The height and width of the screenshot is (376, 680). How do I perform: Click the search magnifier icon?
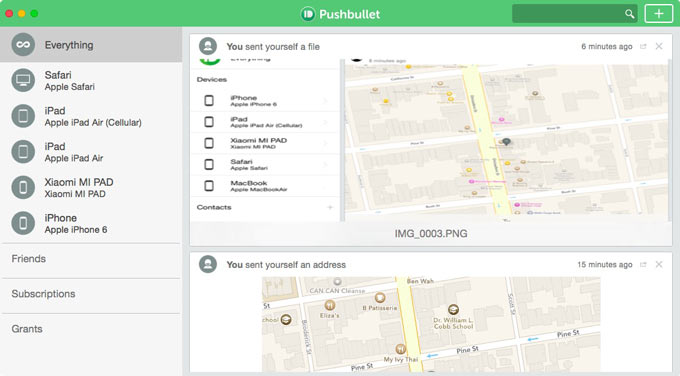tap(630, 14)
